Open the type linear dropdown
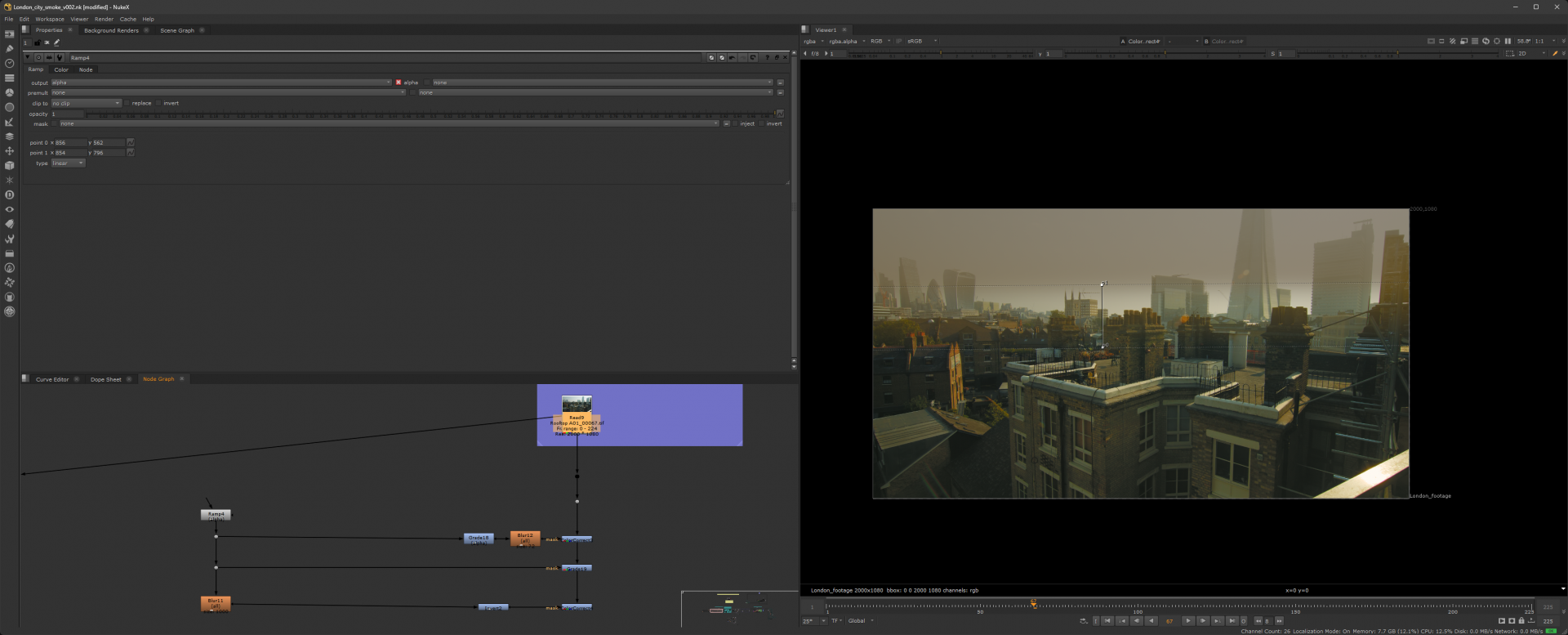Image resolution: width=1568 pixels, height=635 pixels. pos(68,163)
